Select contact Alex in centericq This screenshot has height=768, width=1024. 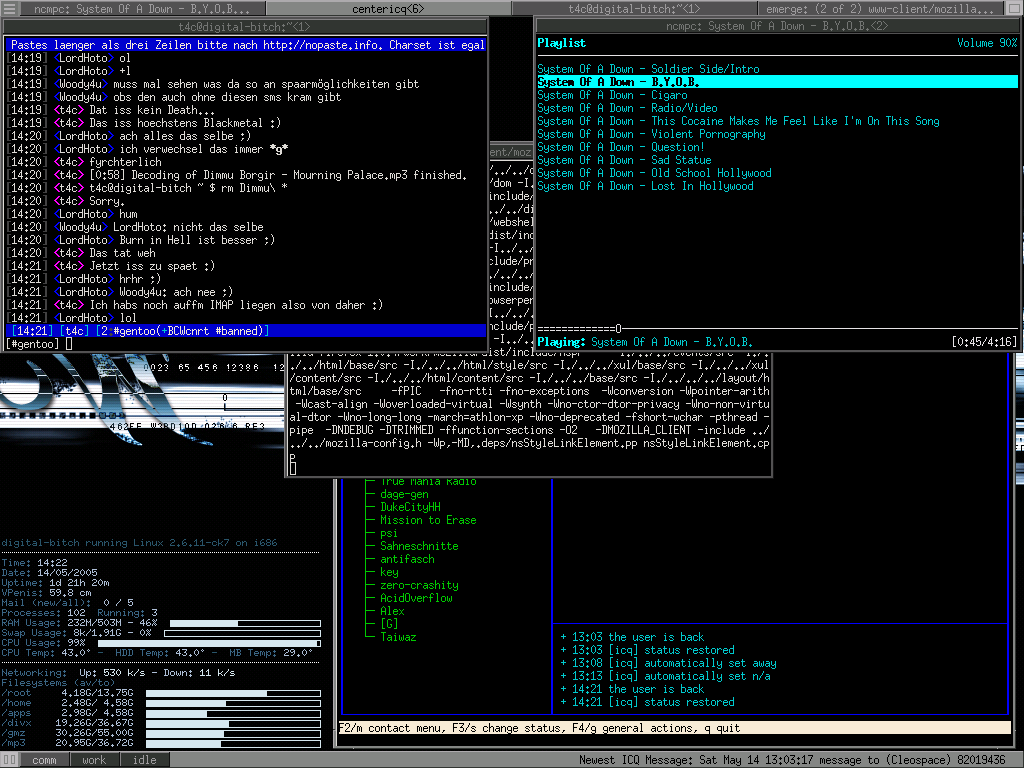tap(392, 611)
